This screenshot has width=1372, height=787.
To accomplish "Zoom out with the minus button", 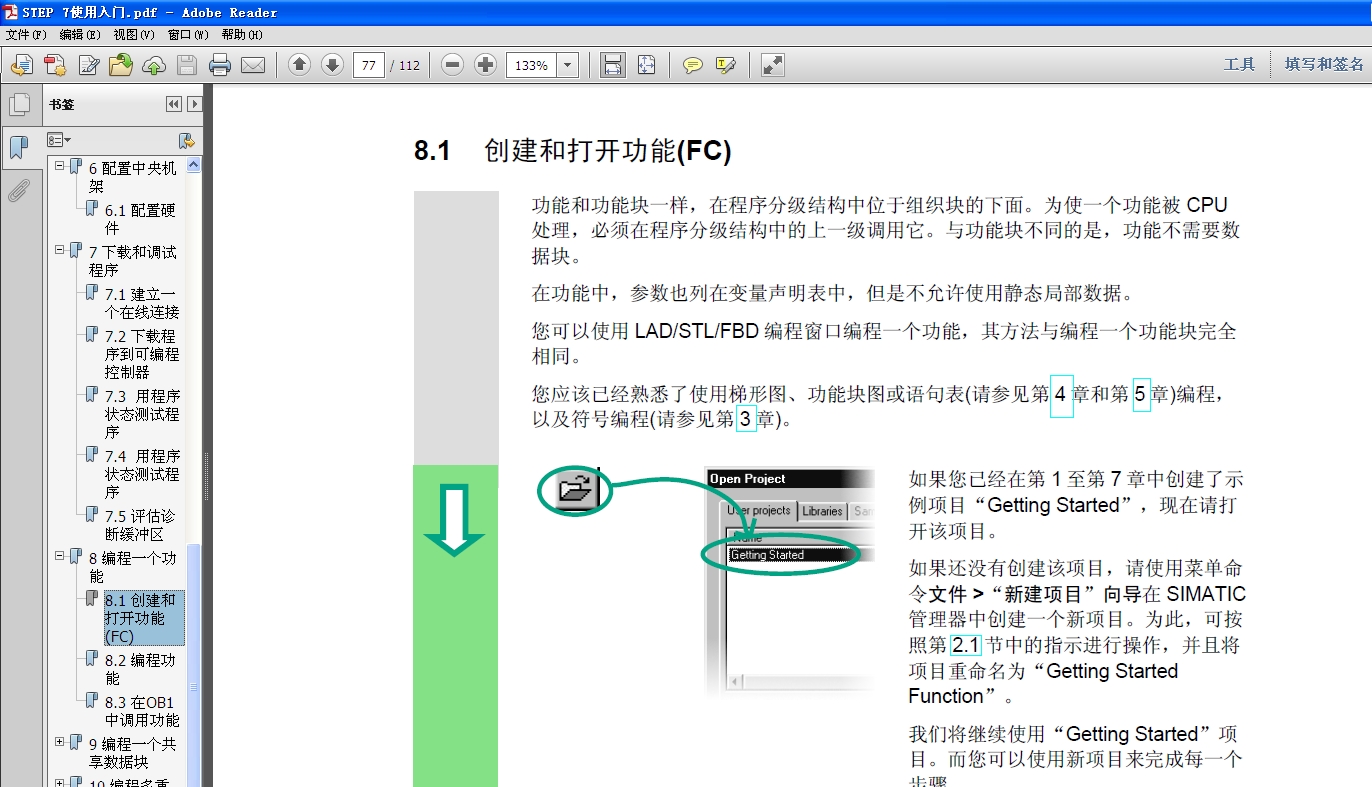I will tap(452, 65).
